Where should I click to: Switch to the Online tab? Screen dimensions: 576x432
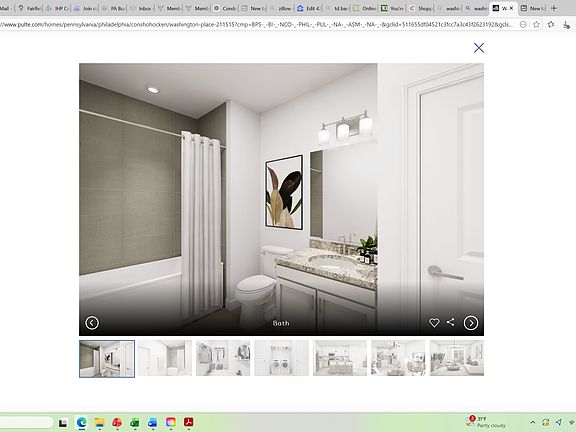pos(364,8)
